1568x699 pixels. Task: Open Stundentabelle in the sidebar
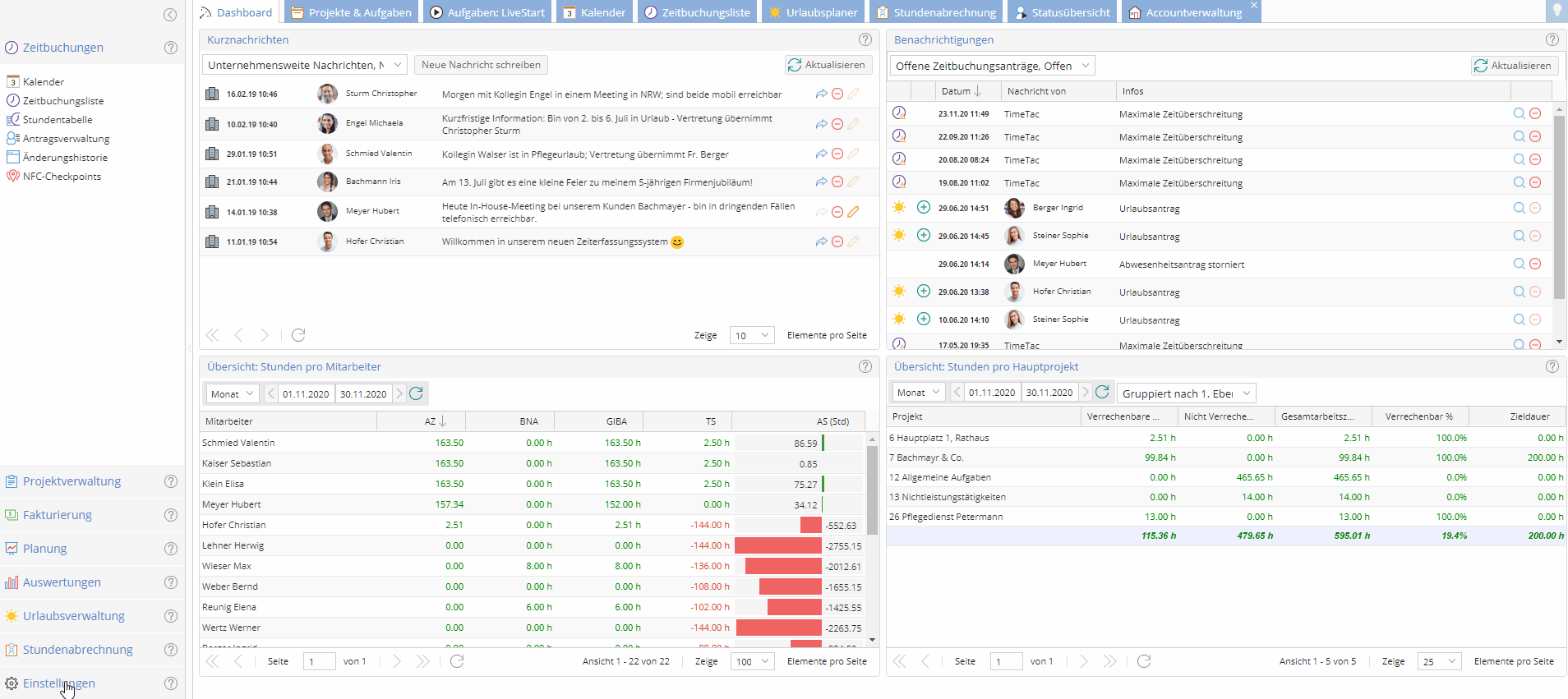pos(58,120)
